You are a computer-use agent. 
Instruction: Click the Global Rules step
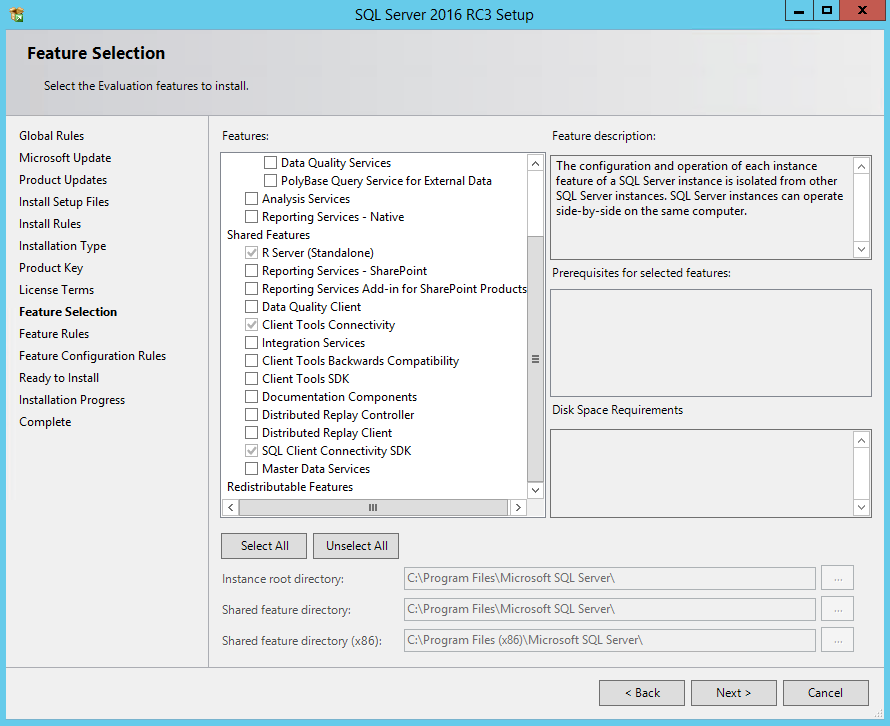click(x=51, y=136)
